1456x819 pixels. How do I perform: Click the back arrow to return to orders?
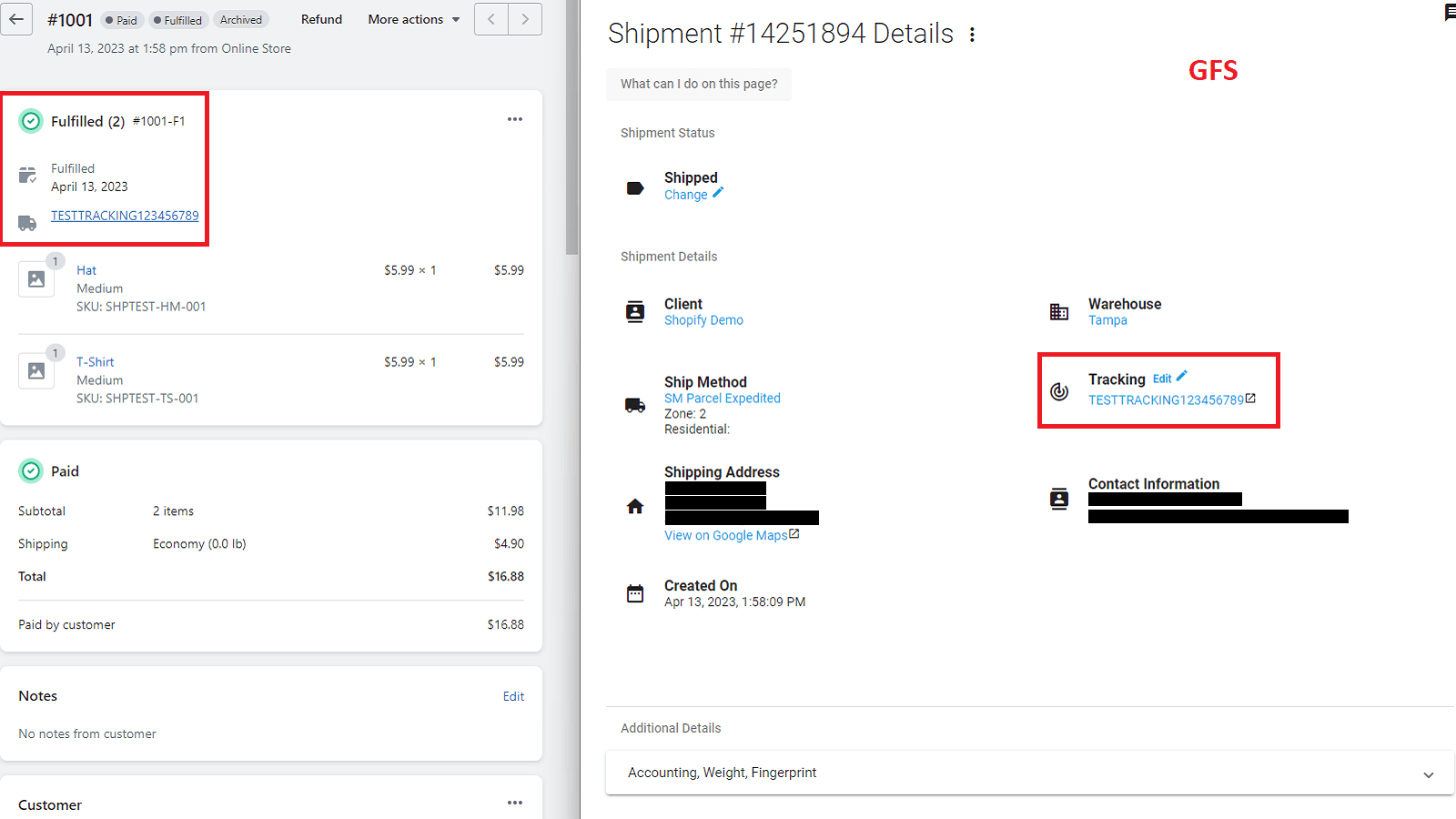16,18
